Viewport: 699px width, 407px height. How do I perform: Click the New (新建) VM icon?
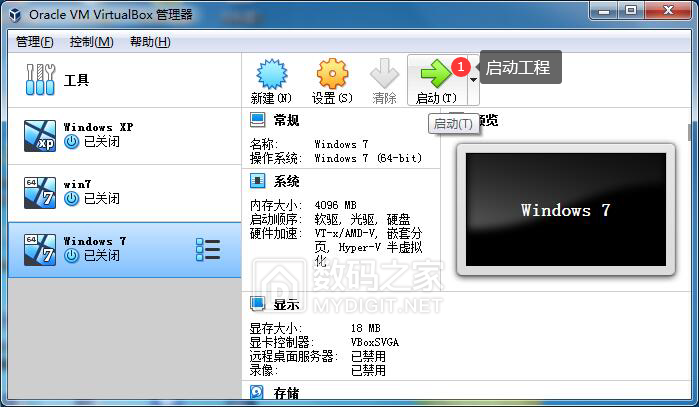271,75
